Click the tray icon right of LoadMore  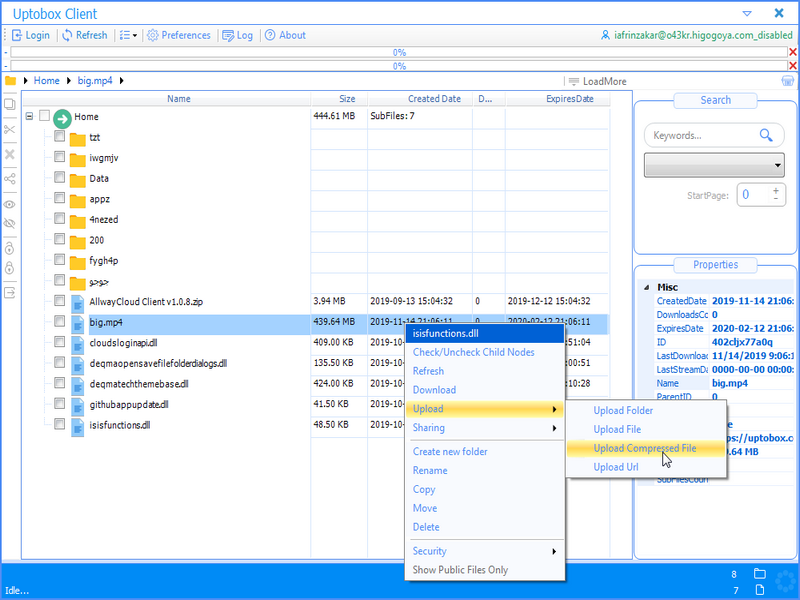click(788, 81)
